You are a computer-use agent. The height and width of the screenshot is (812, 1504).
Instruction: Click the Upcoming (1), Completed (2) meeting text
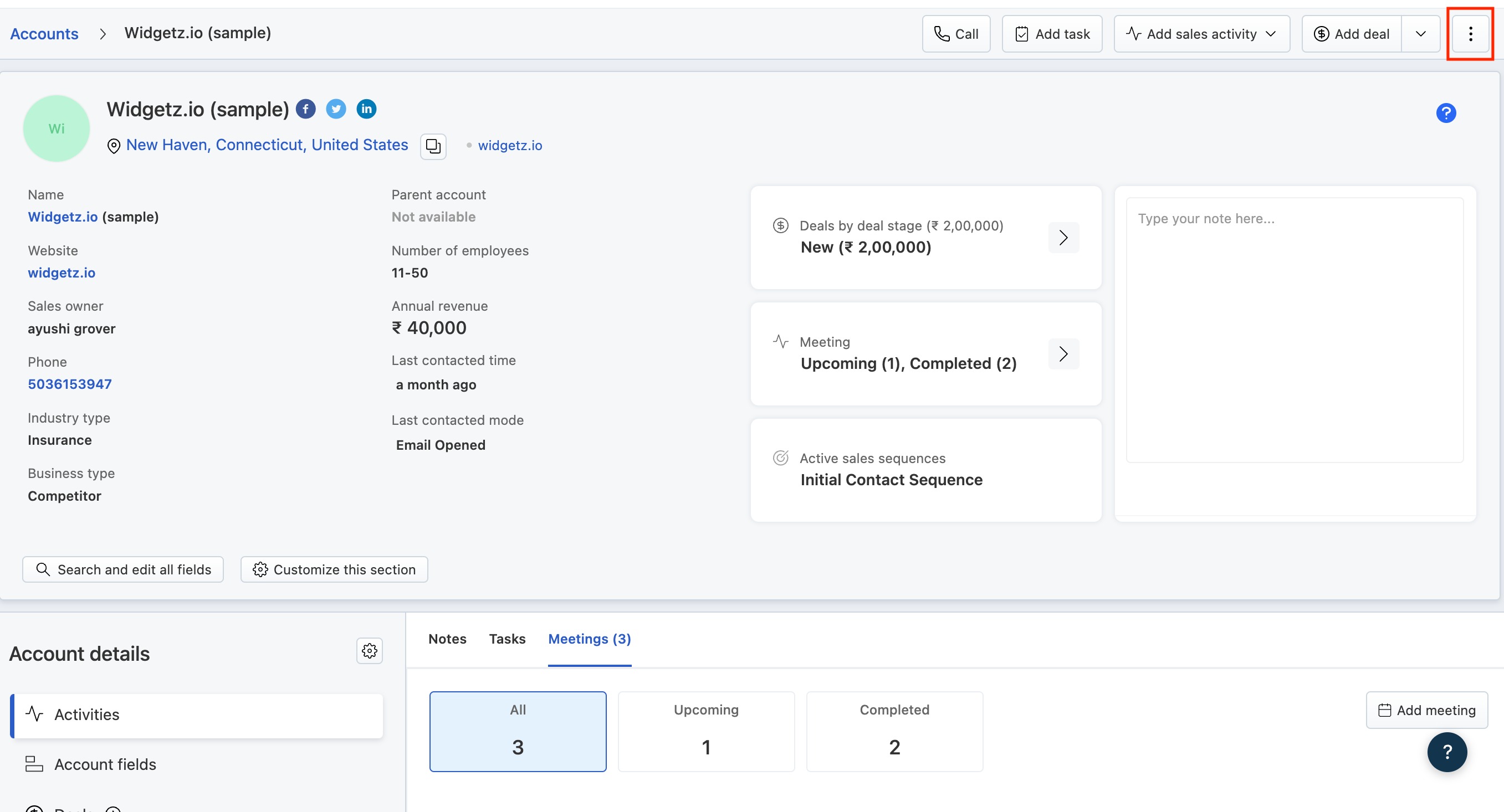tap(908, 364)
